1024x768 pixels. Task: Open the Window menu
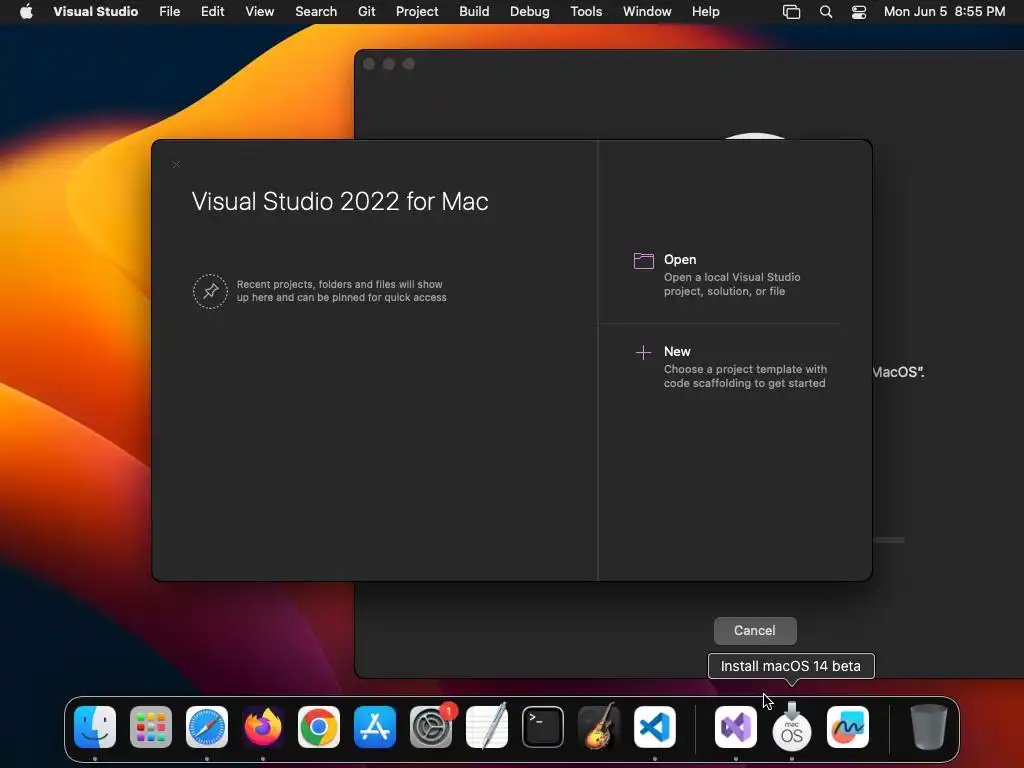[x=647, y=12]
